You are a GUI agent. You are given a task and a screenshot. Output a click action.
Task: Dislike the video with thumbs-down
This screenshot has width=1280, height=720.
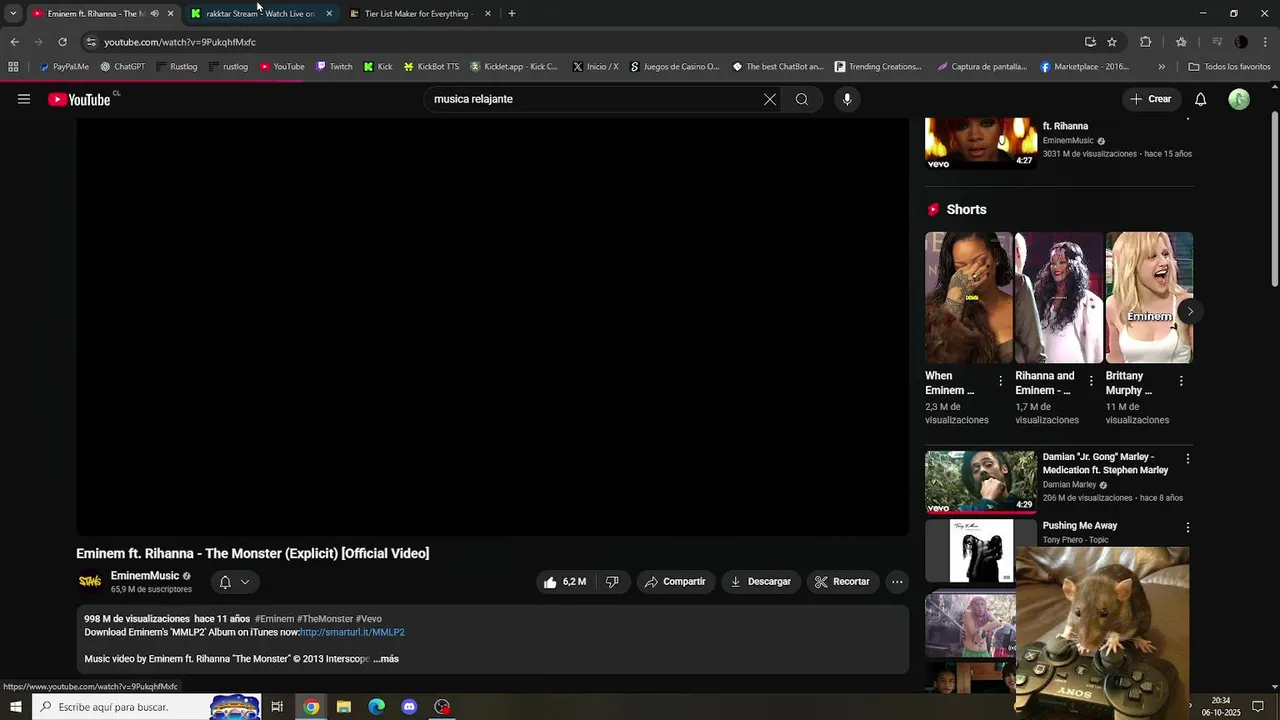click(x=612, y=582)
